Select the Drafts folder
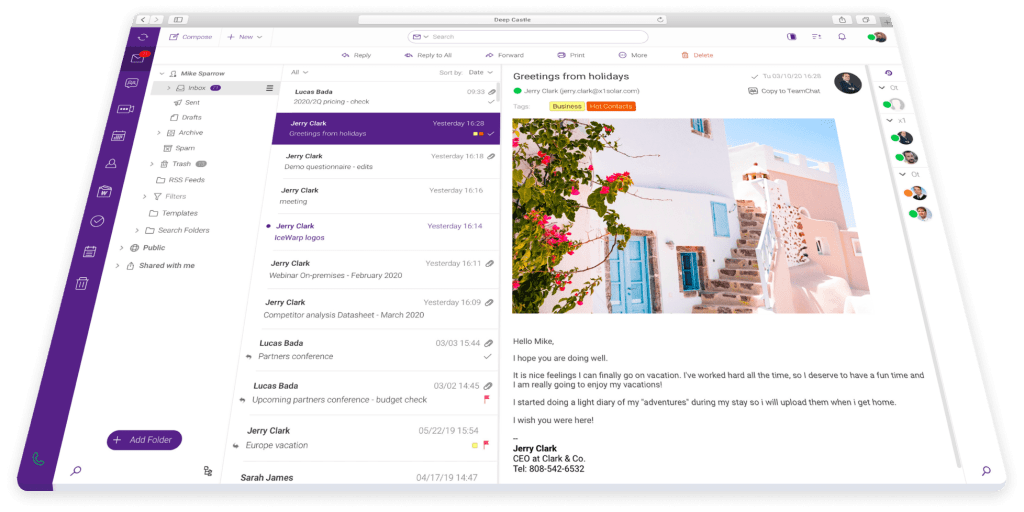Viewport: 1024px width, 512px height. click(191, 117)
